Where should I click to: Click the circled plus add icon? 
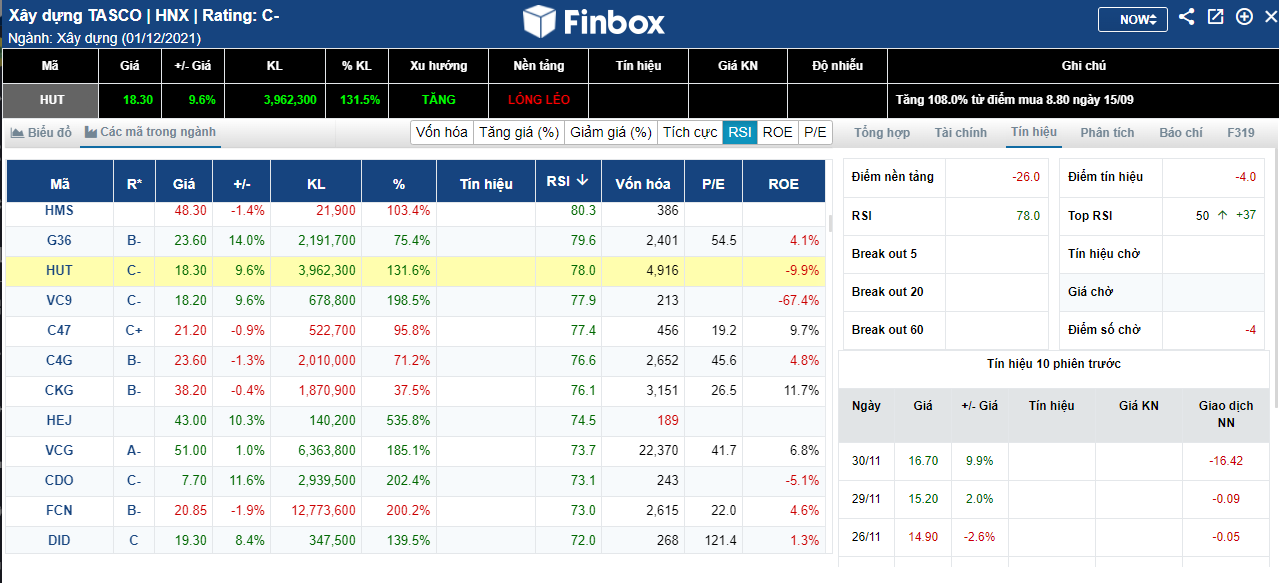tap(1244, 17)
